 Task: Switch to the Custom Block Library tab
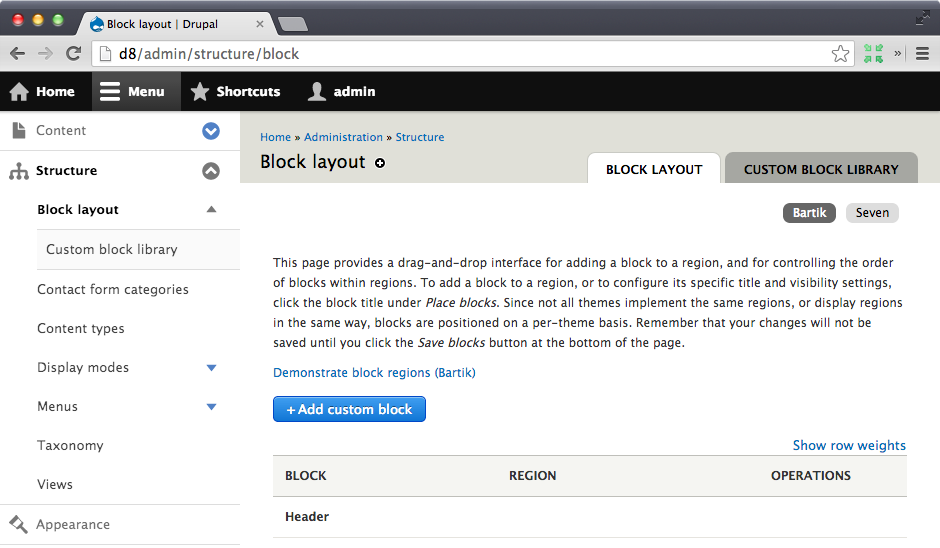click(821, 169)
